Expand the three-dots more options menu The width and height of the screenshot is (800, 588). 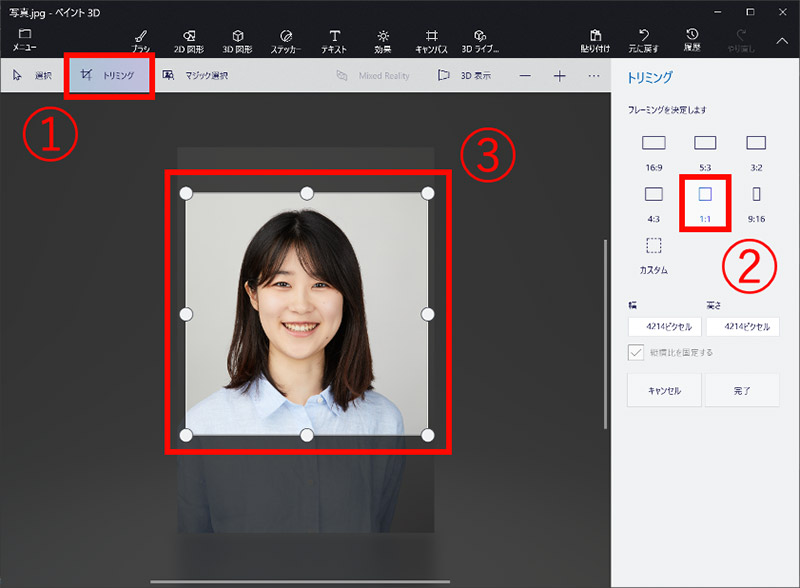594,76
